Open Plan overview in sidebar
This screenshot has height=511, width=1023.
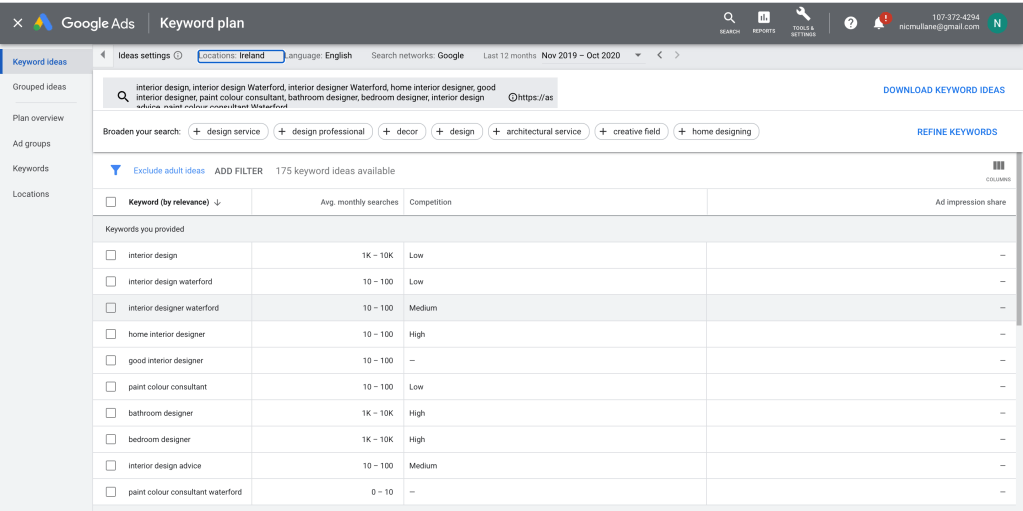coord(38,118)
